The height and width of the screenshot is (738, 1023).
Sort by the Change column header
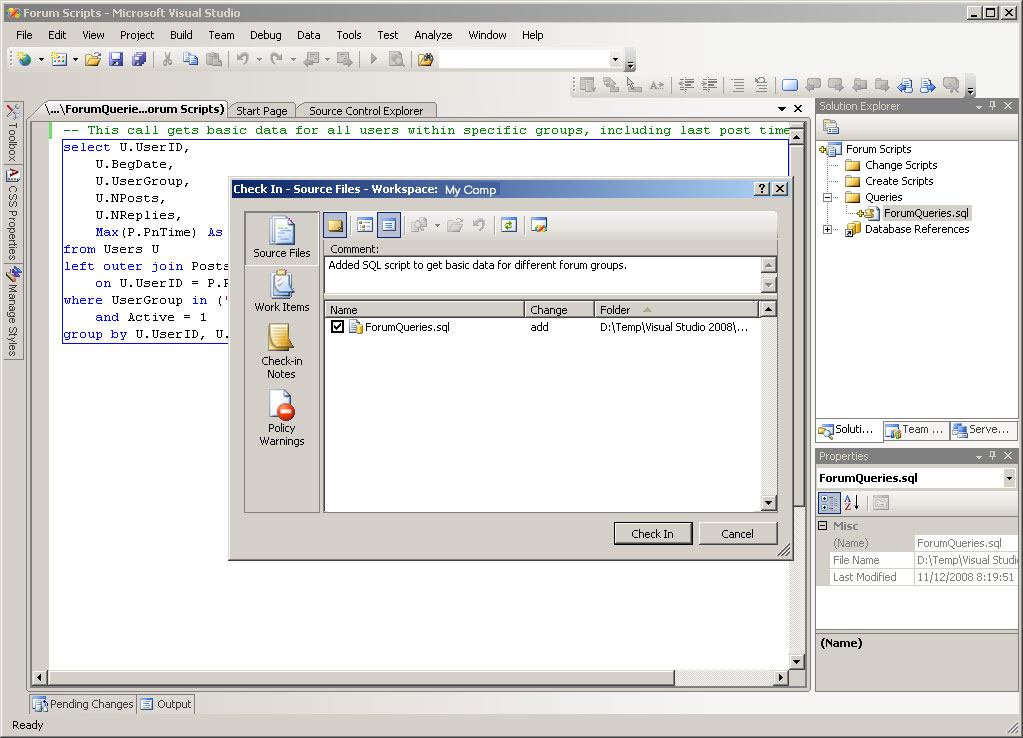559,310
